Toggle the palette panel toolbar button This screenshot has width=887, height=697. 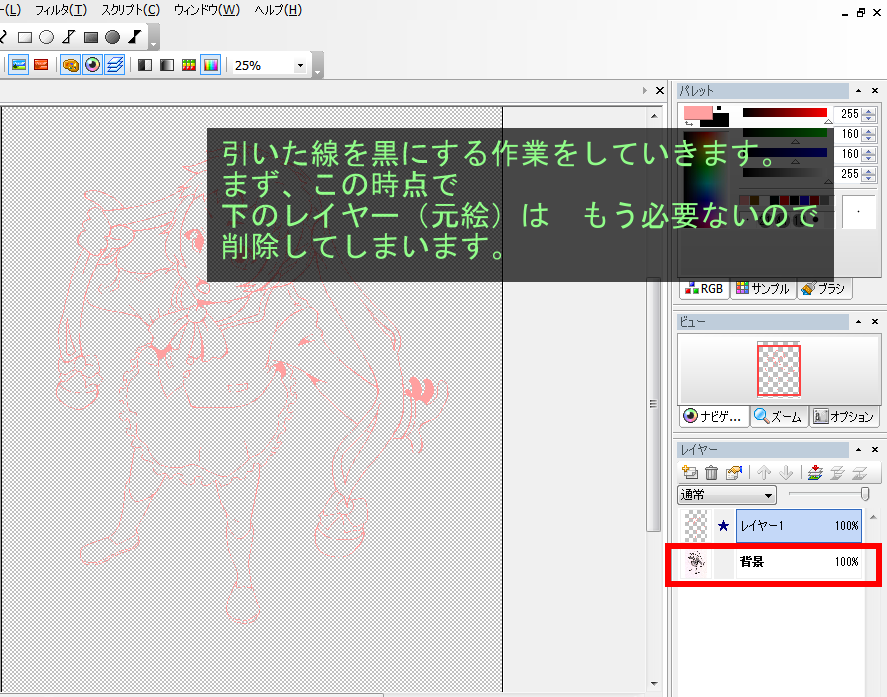71,65
